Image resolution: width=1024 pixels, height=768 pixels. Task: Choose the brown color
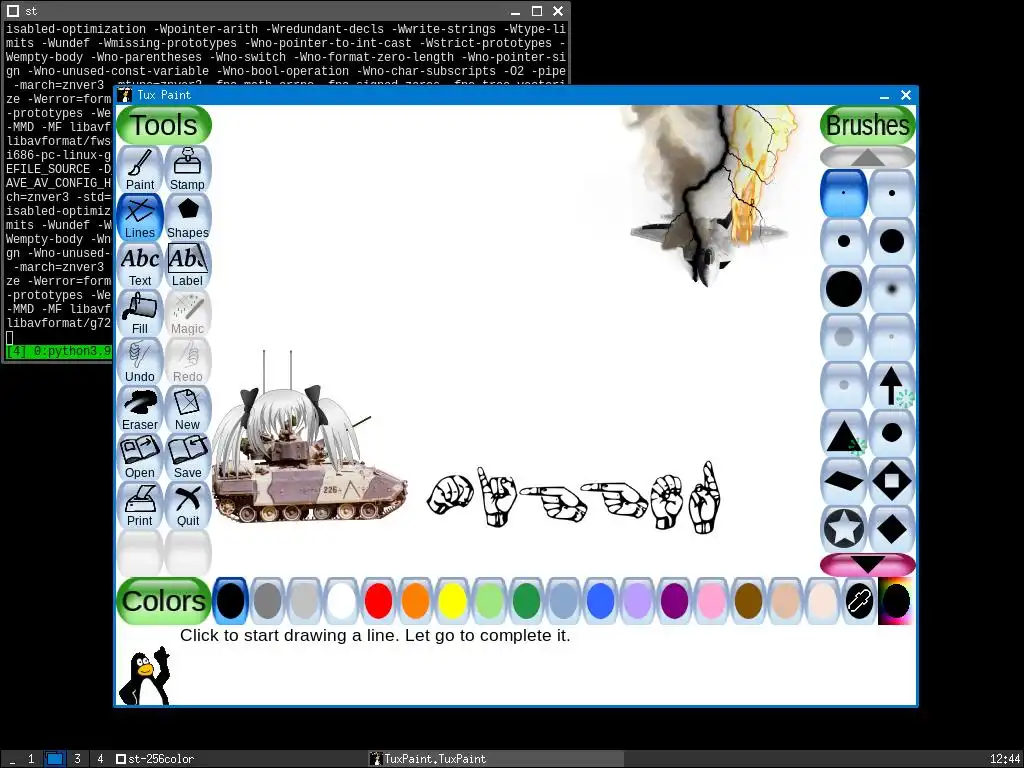[x=748, y=601]
